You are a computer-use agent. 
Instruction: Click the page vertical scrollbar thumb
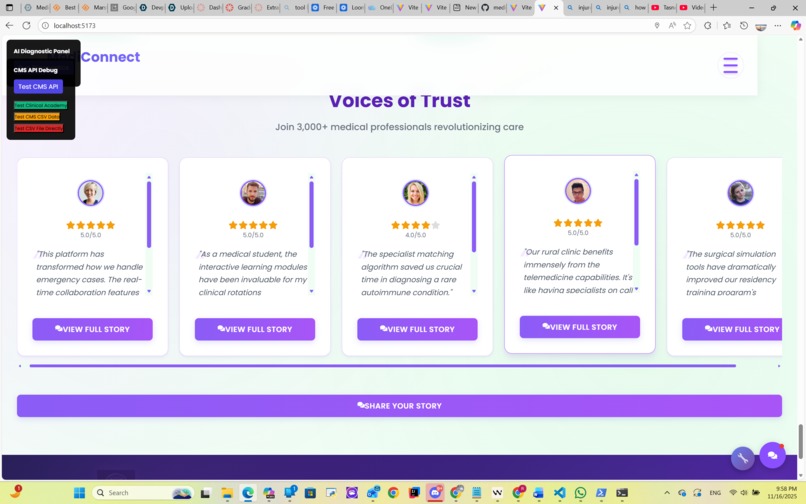(800, 441)
